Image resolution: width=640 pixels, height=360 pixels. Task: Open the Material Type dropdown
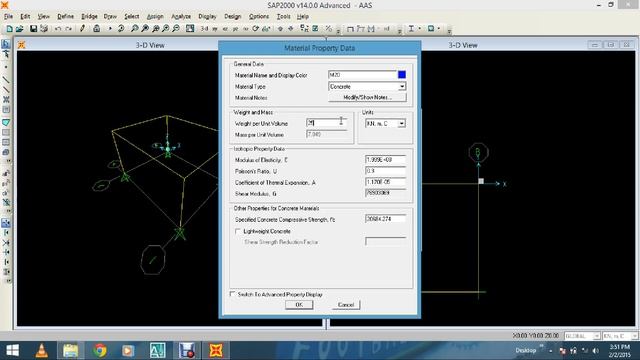[402, 87]
